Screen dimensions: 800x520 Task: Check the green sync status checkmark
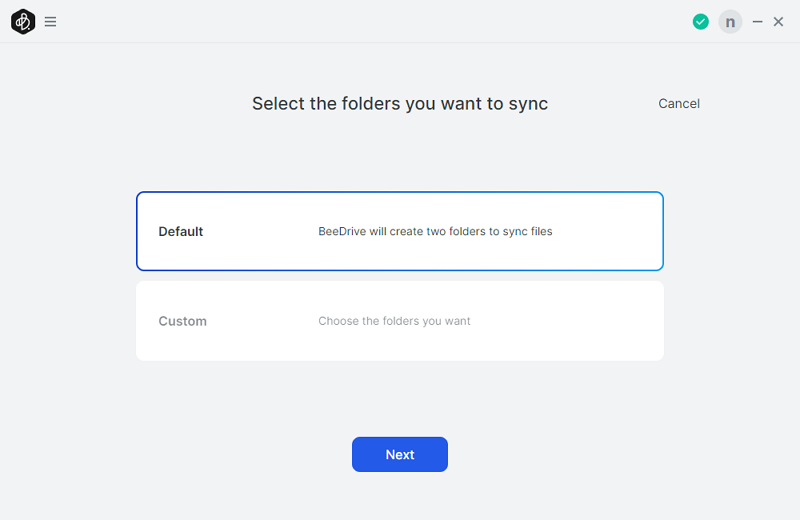point(701,21)
